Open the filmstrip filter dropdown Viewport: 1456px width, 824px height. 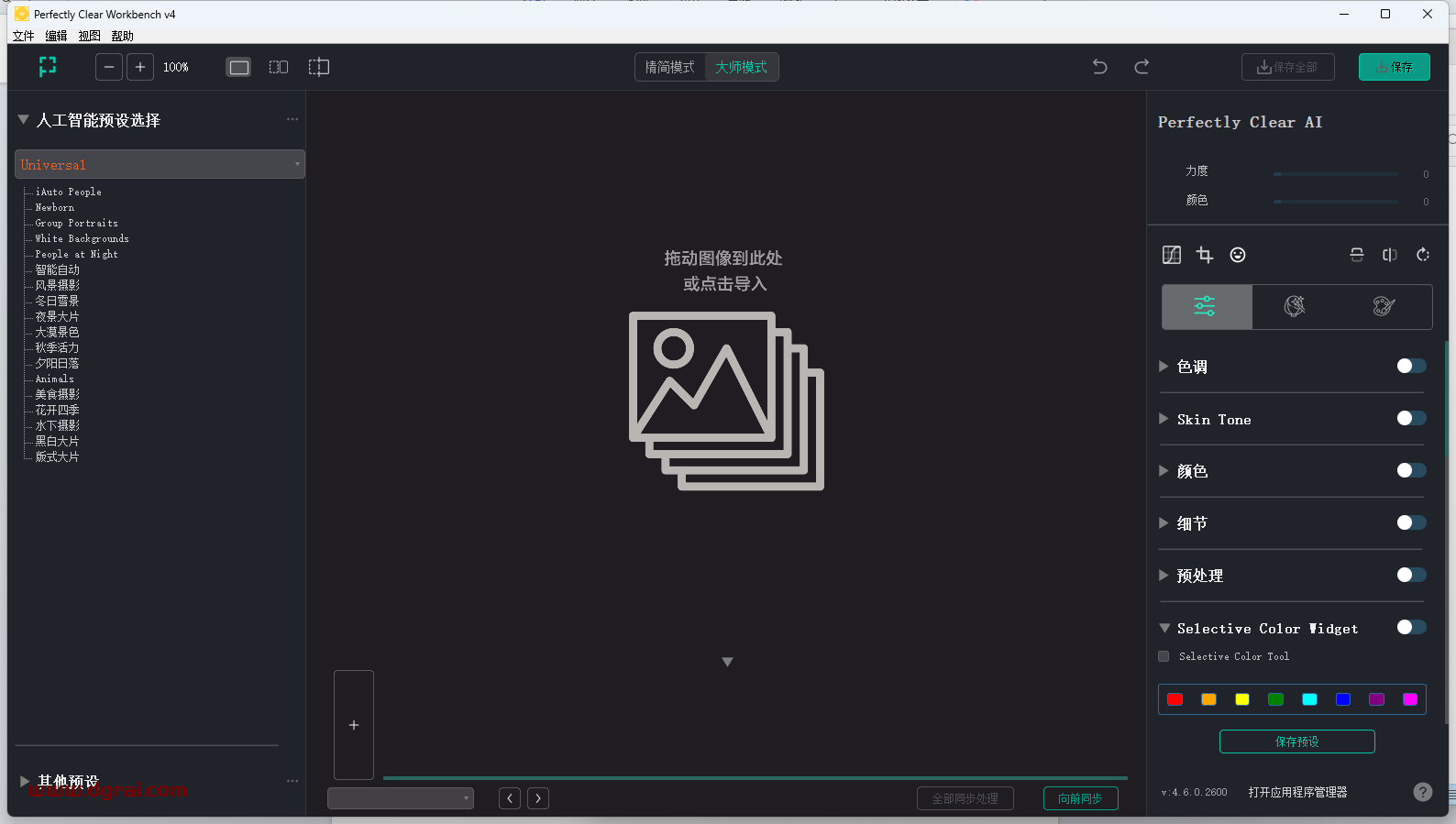pyautogui.click(x=401, y=798)
